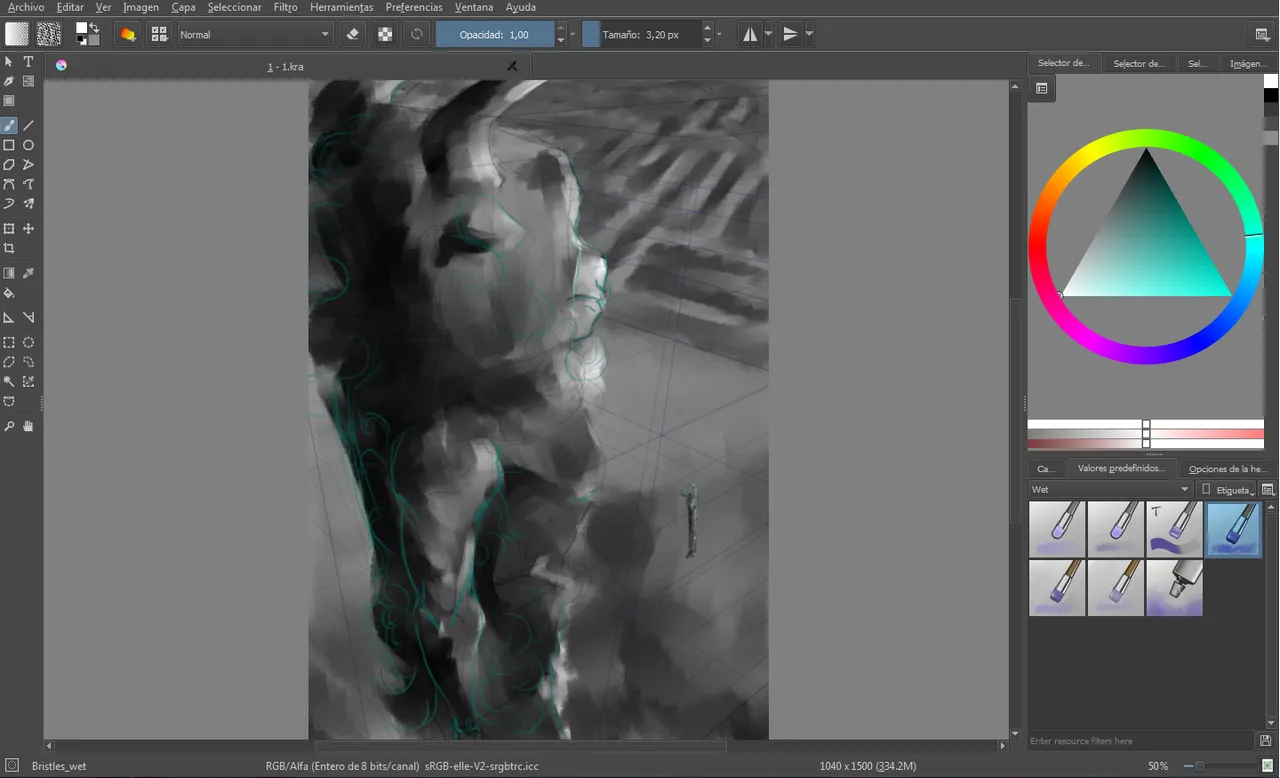Open the Preferencias menu
1280x778 pixels.
click(x=414, y=7)
